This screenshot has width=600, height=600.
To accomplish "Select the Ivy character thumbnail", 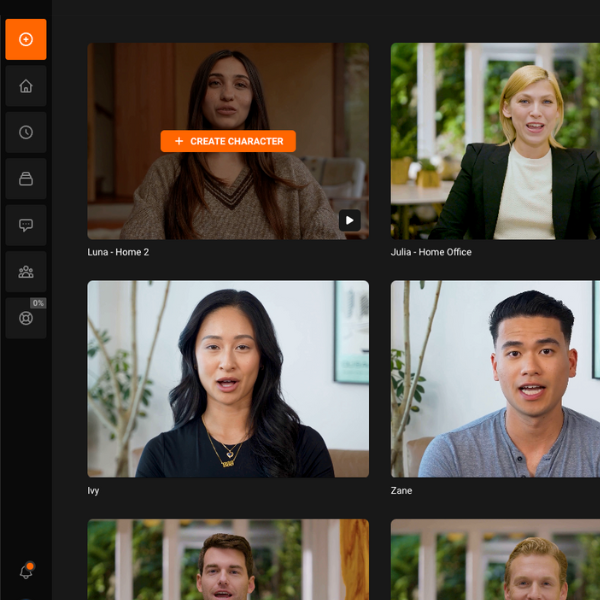I will 228,378.
